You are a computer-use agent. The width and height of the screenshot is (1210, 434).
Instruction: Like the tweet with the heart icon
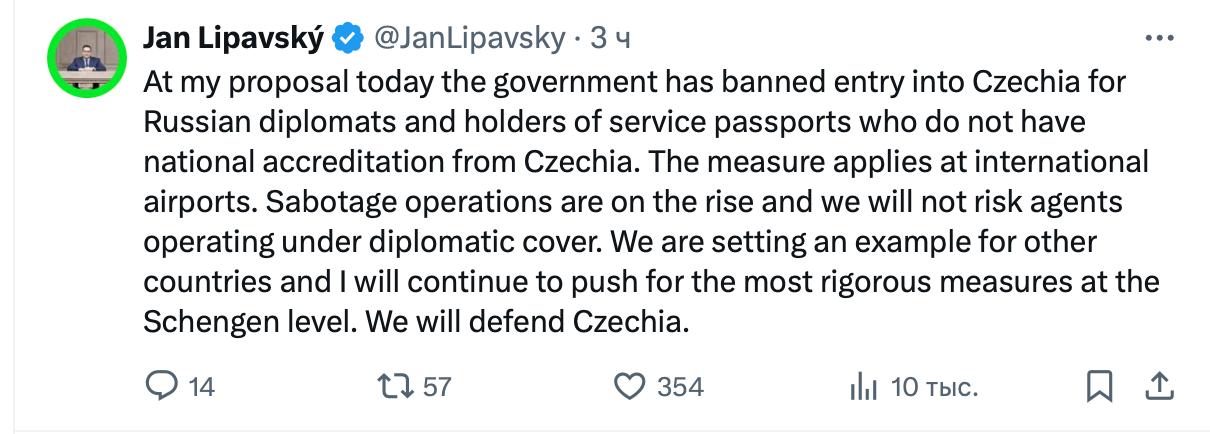pos(629,386)
